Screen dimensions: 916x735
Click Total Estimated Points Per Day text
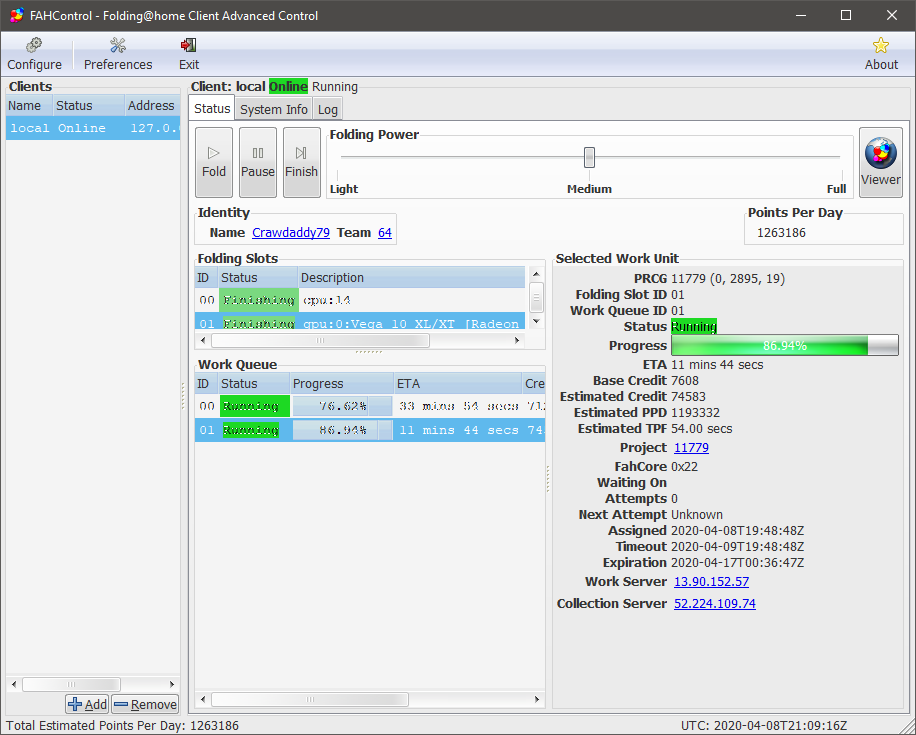(x=122, y=726)
